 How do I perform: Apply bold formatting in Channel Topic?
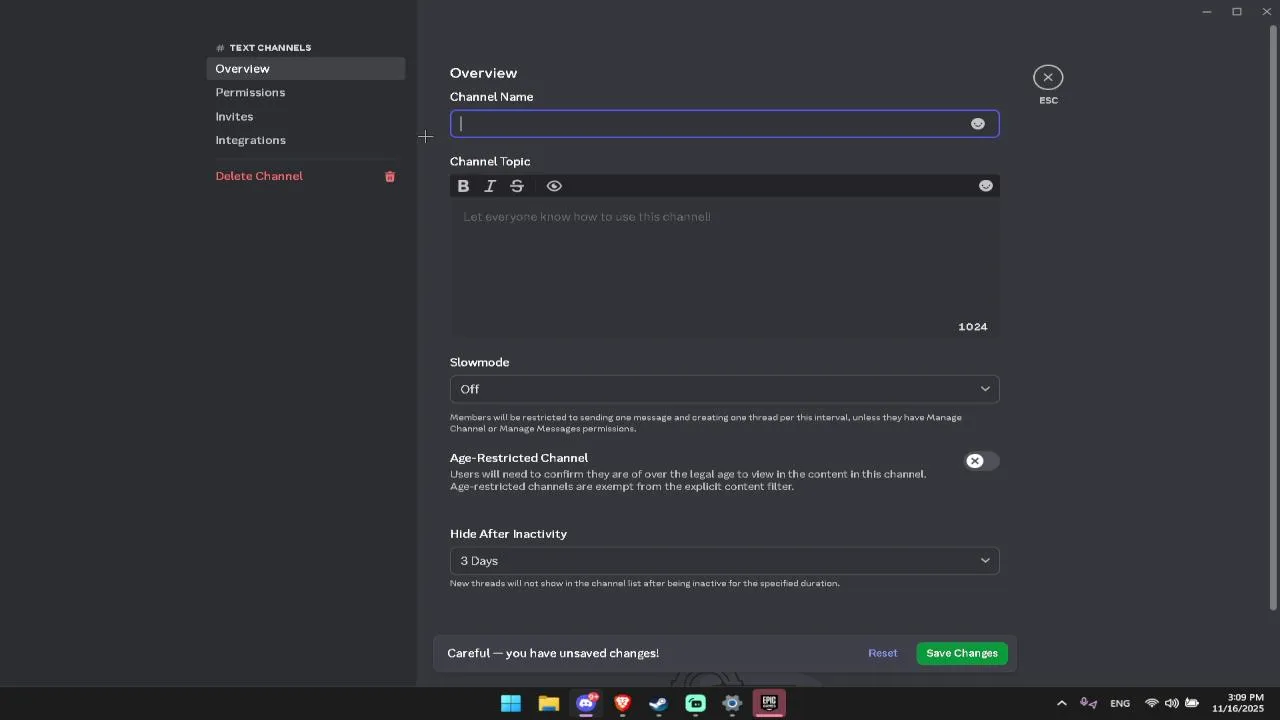463,186
